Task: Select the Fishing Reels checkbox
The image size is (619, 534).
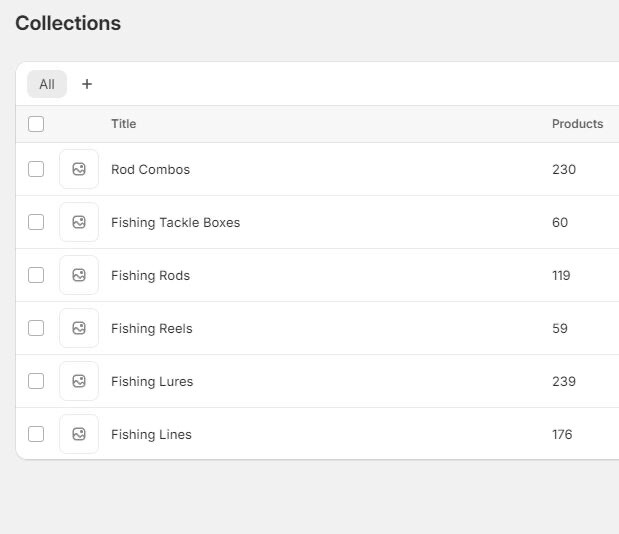Action: (36, 328)
